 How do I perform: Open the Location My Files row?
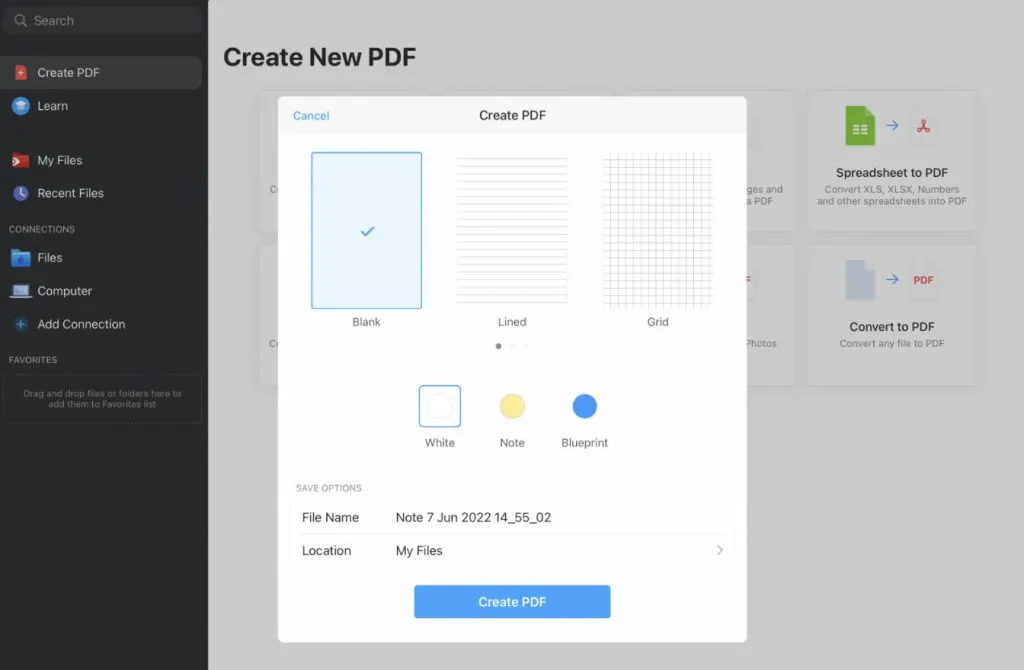[512, 550]
